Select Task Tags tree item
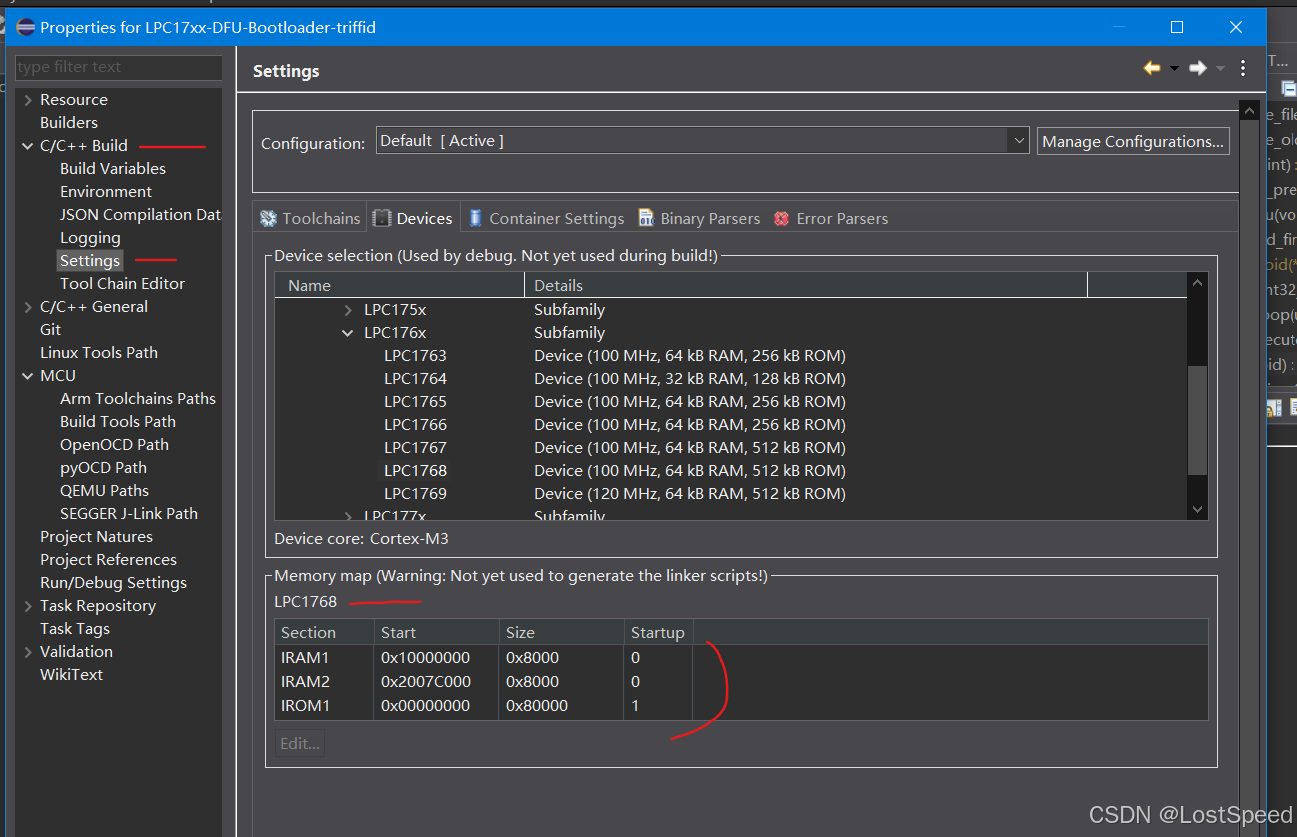Viewport: 1297px width, 837px height. tap(75, 629)
